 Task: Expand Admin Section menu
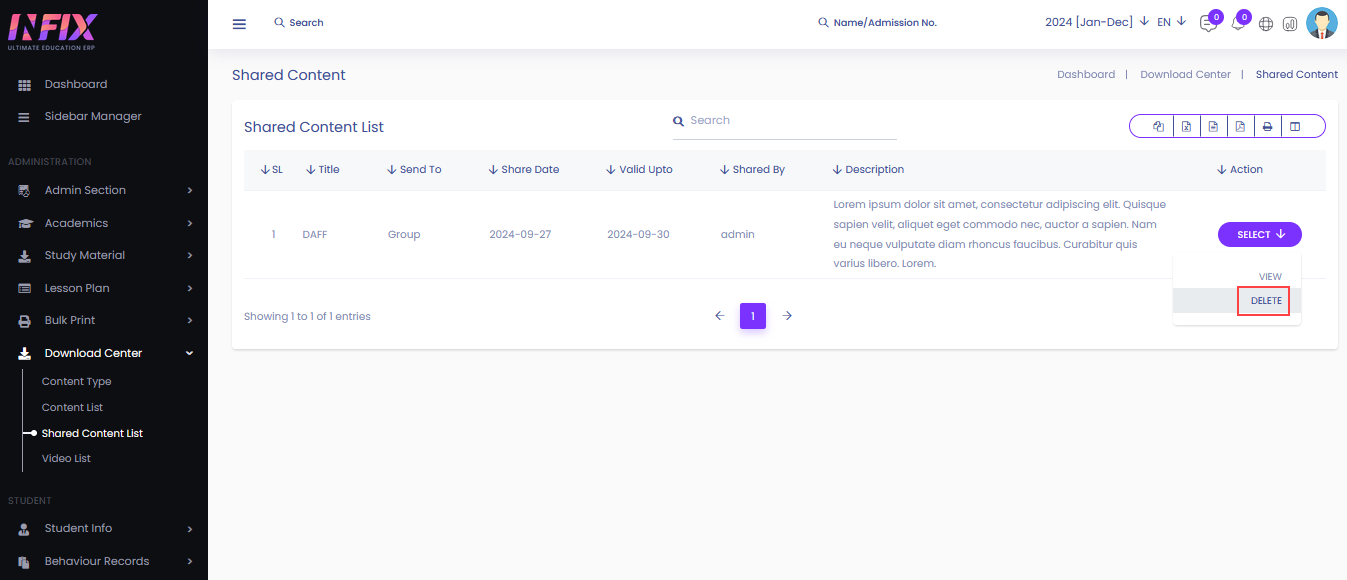pyautogui.click(x=104, y=190)
